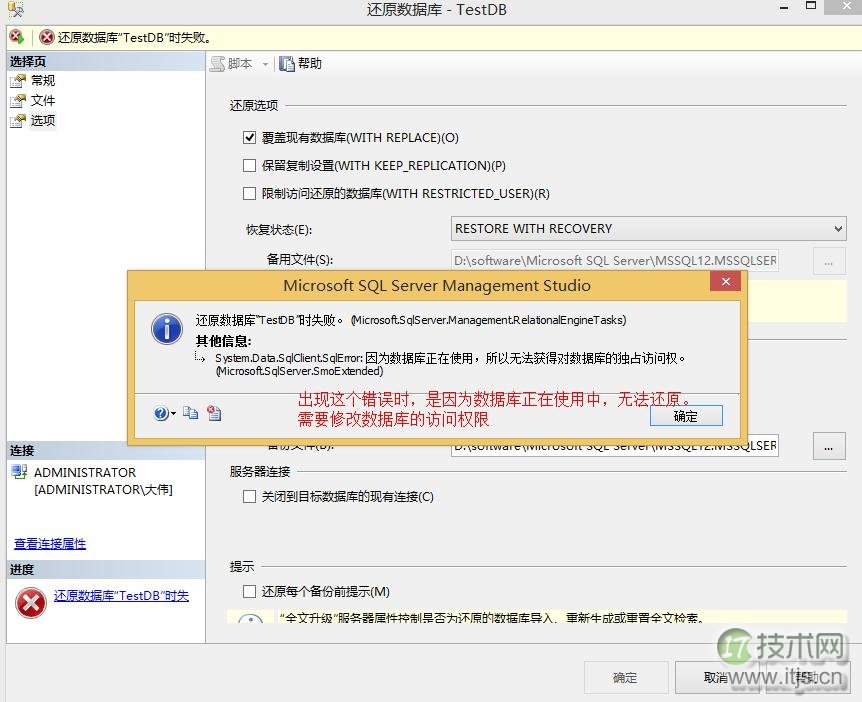The image size is (862, 702).
Task: Click the browse button beside the backup file path
Action: tap(829, 446)
